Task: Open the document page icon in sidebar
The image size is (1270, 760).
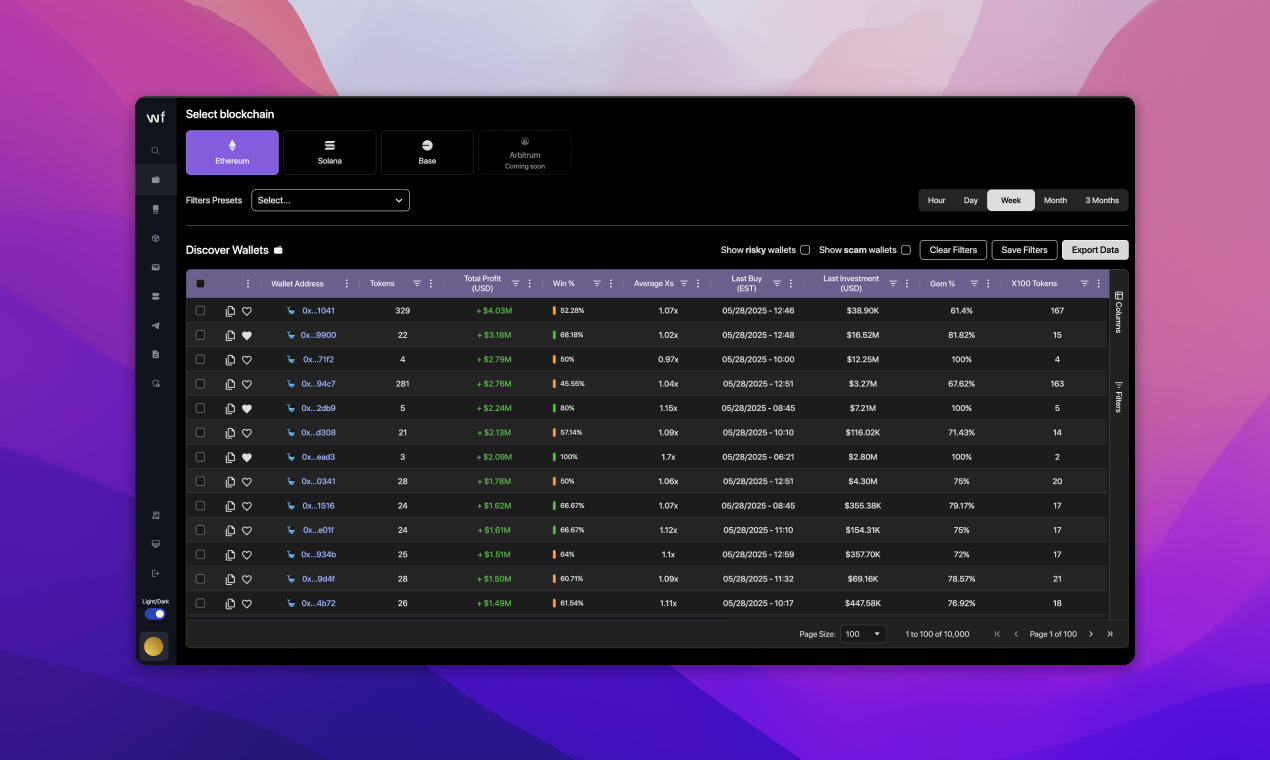Action: pyautogui.click(x=155, y=354)
